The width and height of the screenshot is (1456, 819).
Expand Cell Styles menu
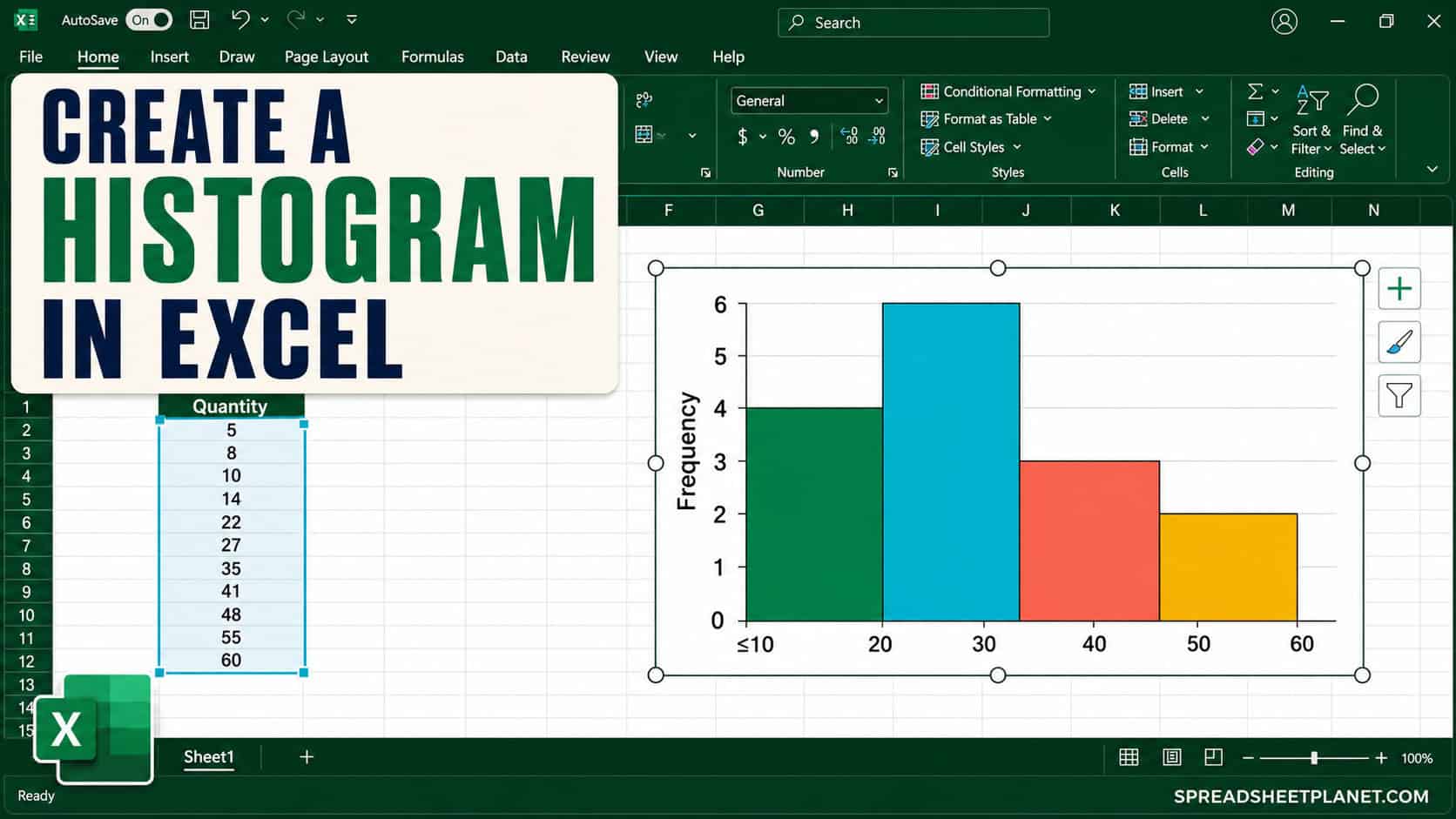pos(971,147)
